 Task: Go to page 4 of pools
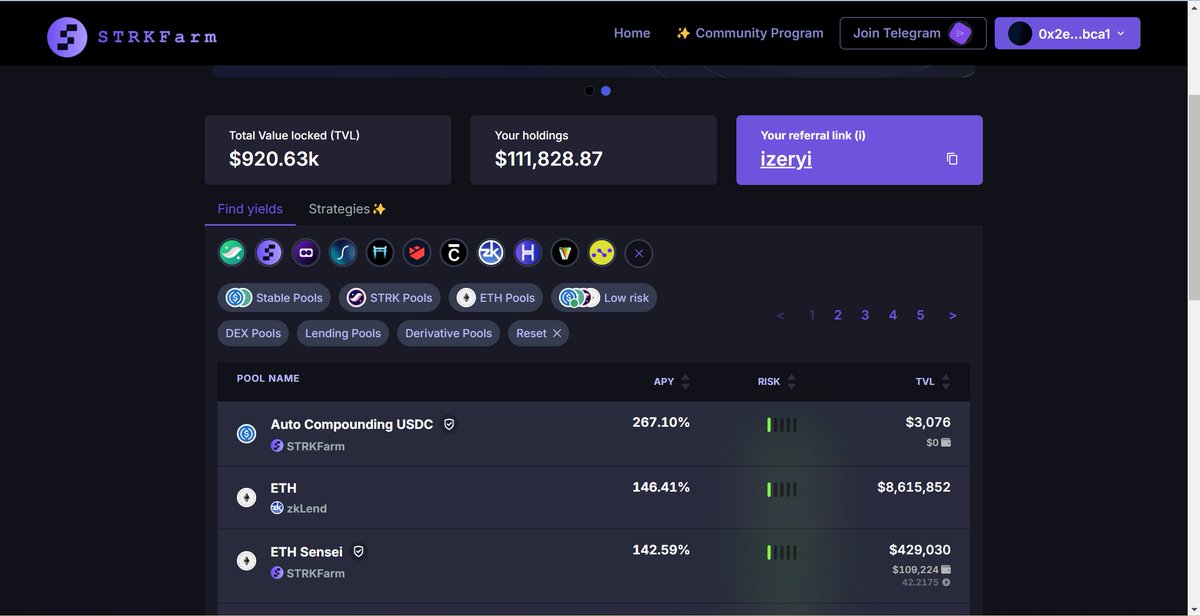coord(893,315)
